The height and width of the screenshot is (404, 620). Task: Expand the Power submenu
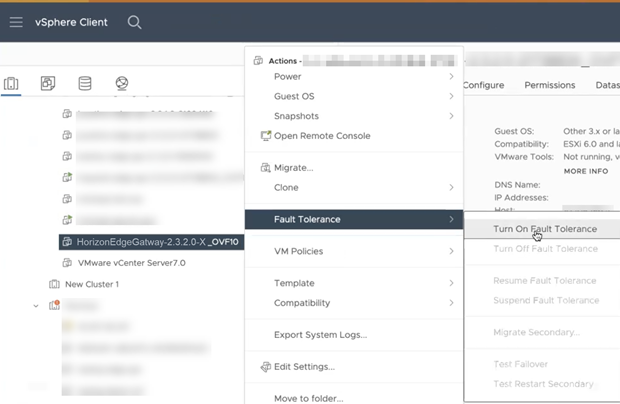click(x=354, y=77)
